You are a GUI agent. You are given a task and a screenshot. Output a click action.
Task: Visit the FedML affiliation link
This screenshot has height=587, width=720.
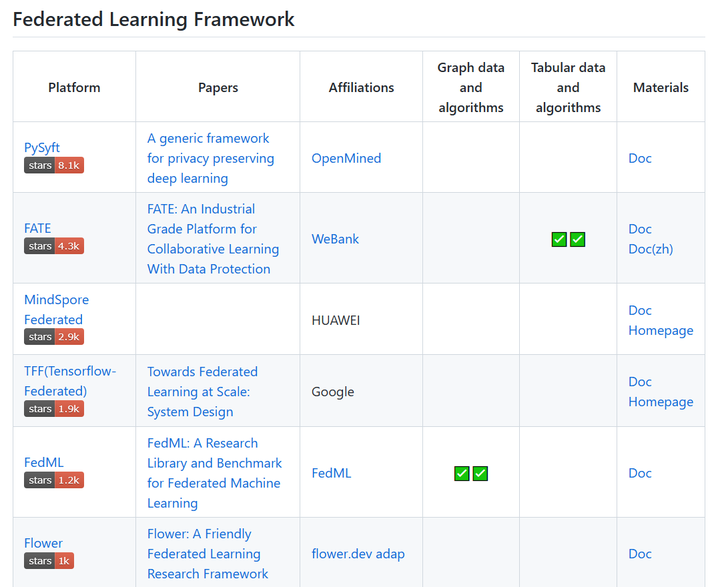(331, 473)
